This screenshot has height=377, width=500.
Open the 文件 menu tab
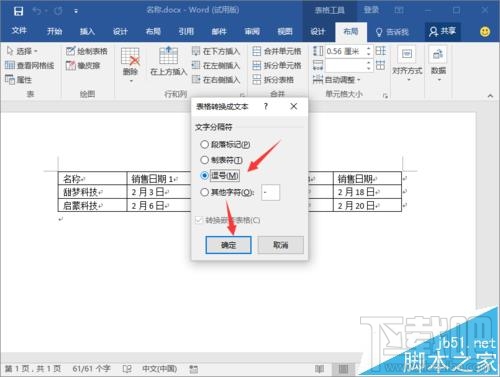19,31
